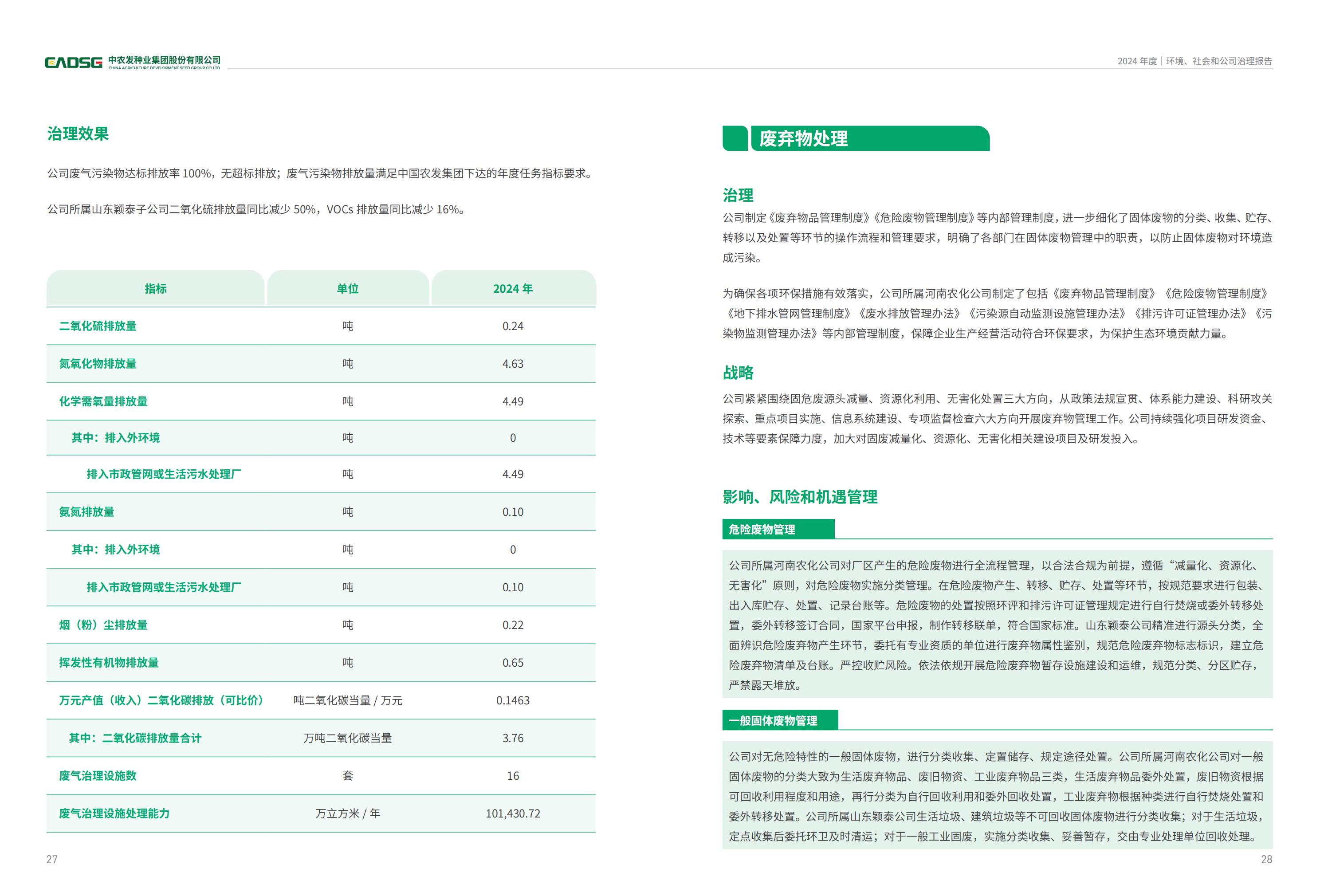This screenshot has height=896, width=1320.
Task: Click 万元产值（收入）二氧化碳排放 row label
Action: click(162, 700)
